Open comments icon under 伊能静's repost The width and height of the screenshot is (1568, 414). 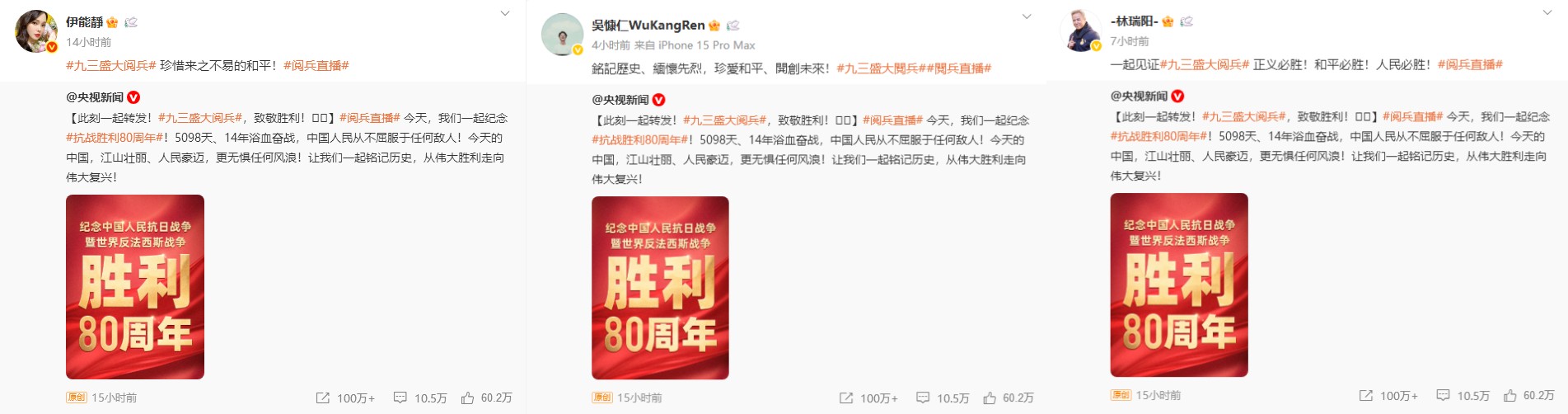pos(400,398)
